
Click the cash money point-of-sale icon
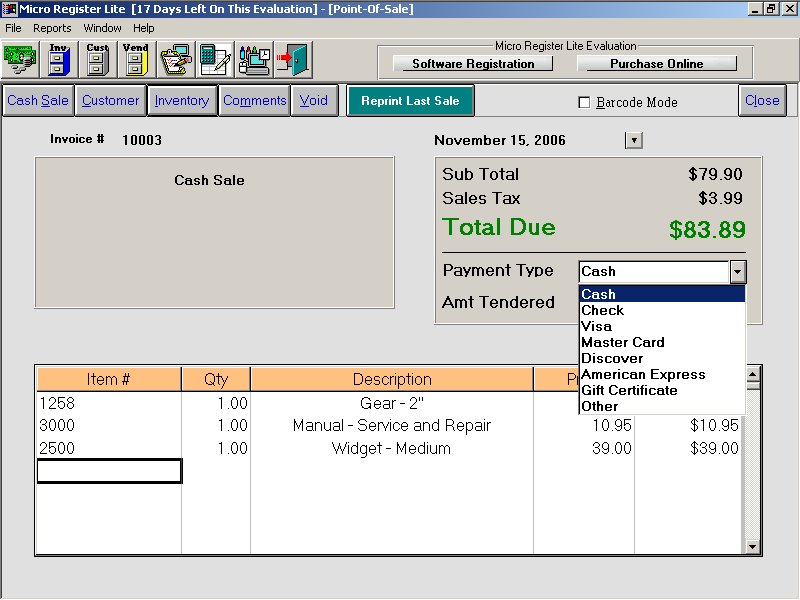point(20,60)
